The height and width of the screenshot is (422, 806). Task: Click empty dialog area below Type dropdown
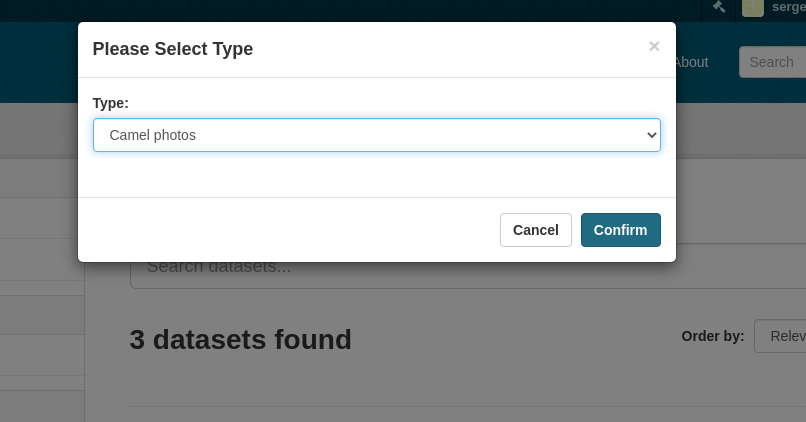(x=377, y=174)
